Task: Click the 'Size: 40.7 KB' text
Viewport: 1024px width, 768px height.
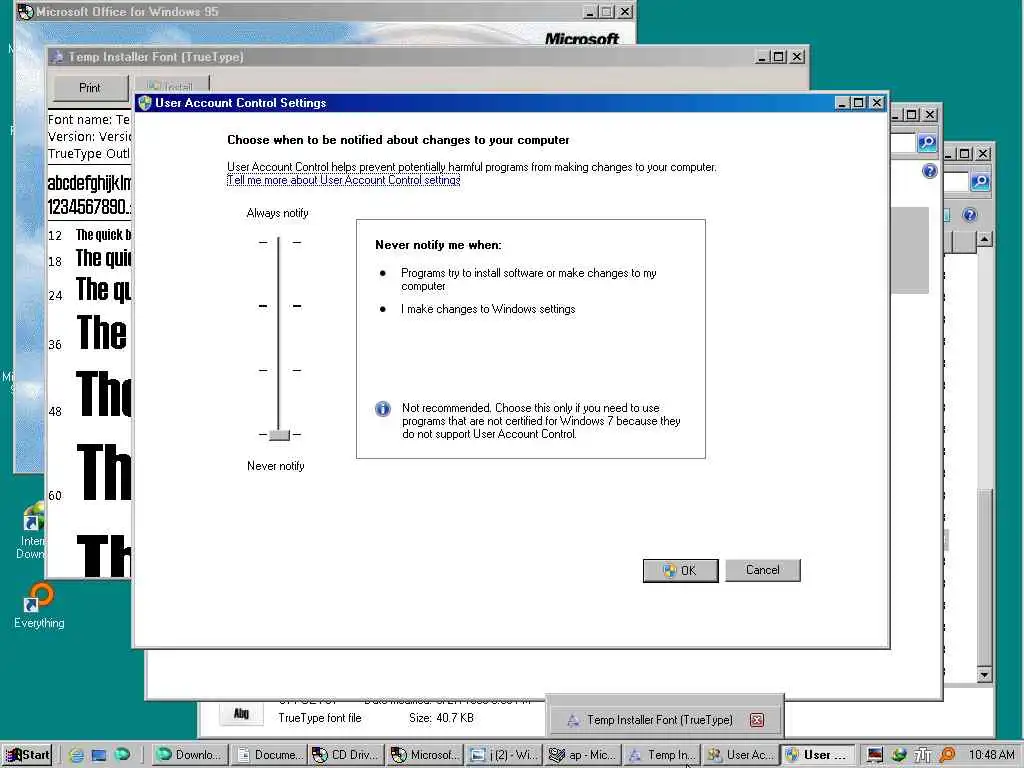Action: pyautogui.click(x=441, y=718)
